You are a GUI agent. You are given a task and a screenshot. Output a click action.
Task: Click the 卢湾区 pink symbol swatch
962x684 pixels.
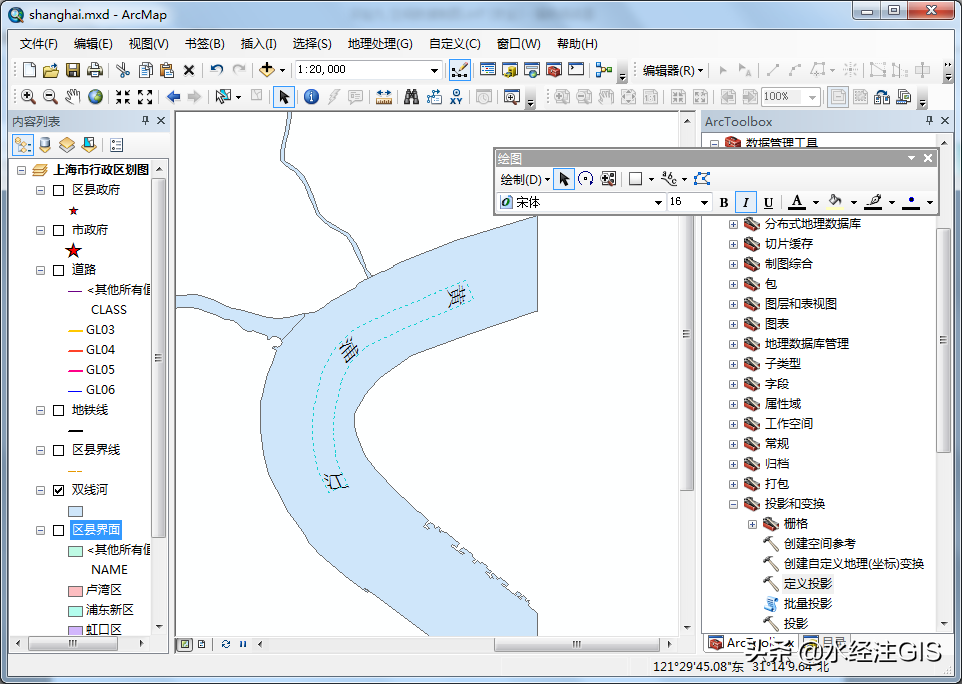[75, 591]
